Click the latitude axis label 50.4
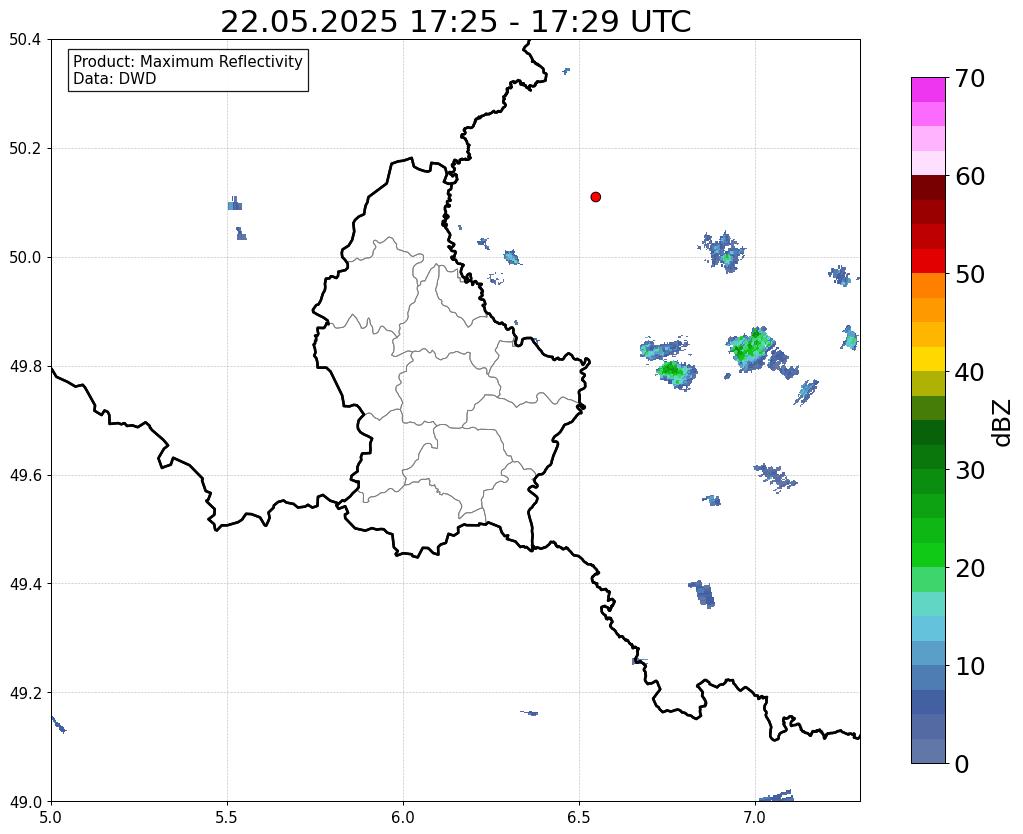1023x834 pixels. tap(25, 40)
